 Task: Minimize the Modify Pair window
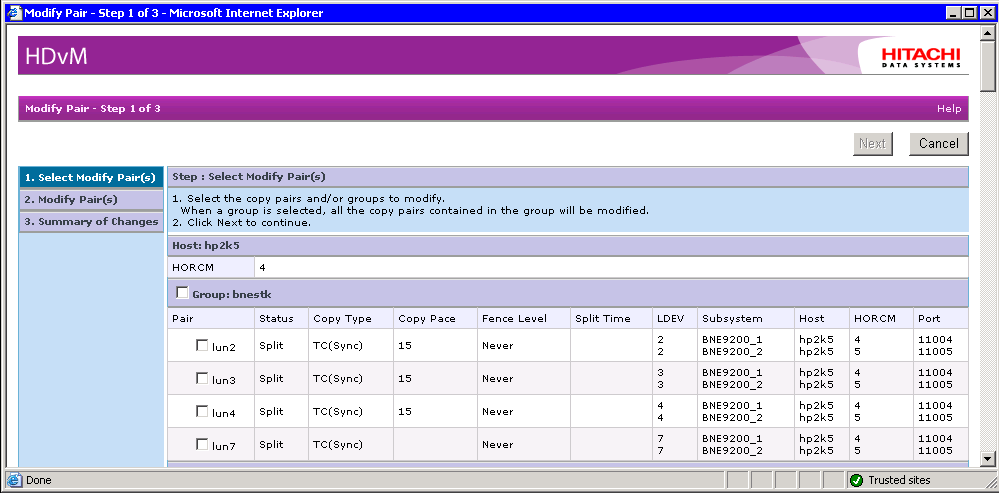[x=954, y=13]
